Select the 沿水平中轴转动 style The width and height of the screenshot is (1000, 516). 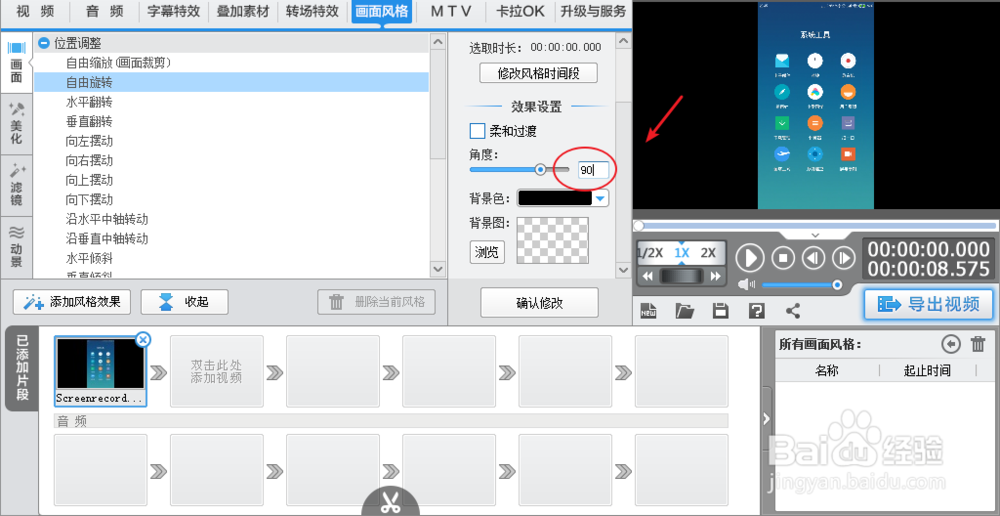coord(231,219)
